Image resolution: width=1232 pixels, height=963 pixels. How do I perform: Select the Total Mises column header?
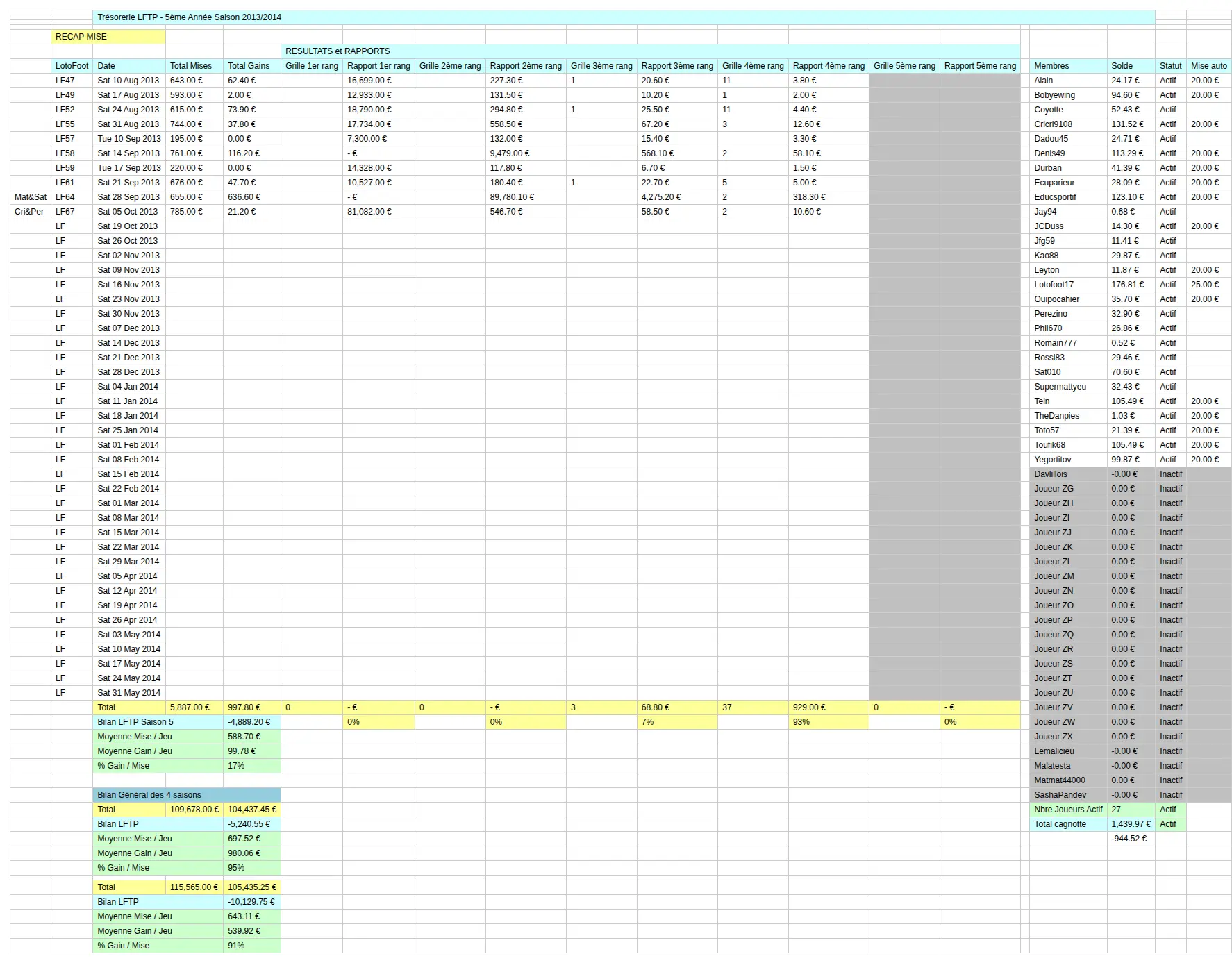click(194, 66)
